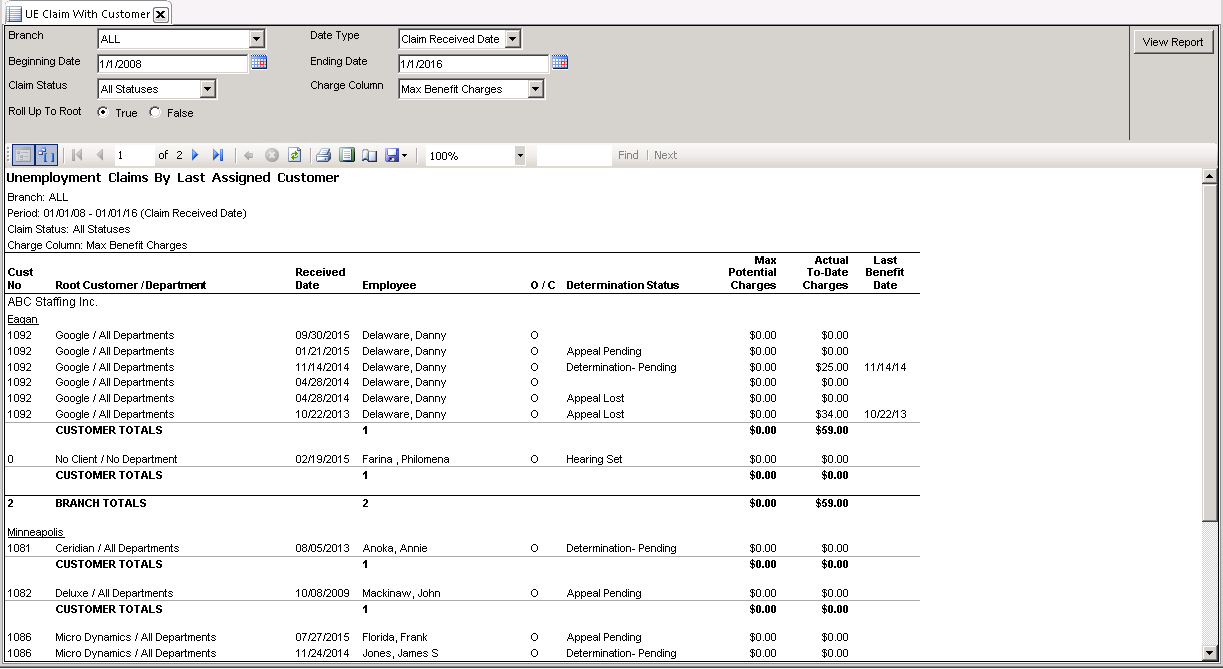Image resolution: width=1223 pixels, height=669 pixels.
Task: Open the Date Type dropdown
Action: (x=513, y=39)
